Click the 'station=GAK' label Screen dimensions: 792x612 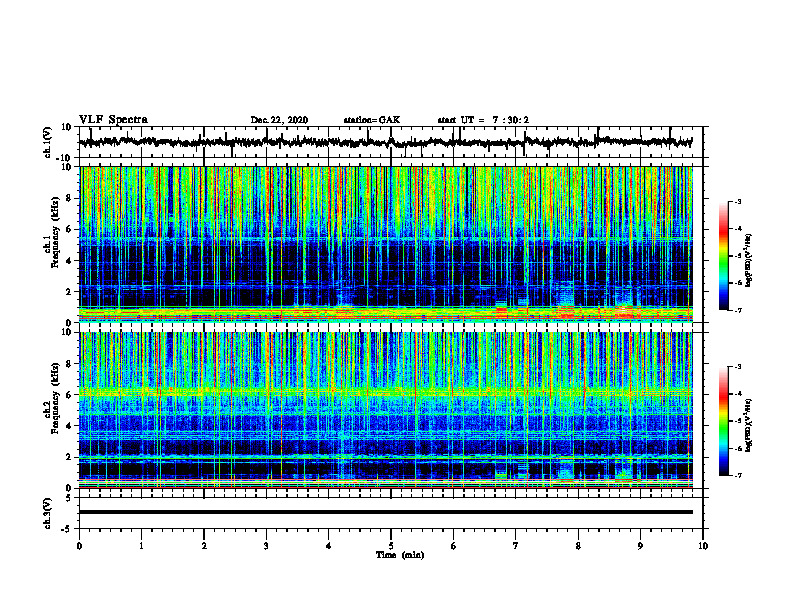(x=372, y=120)
